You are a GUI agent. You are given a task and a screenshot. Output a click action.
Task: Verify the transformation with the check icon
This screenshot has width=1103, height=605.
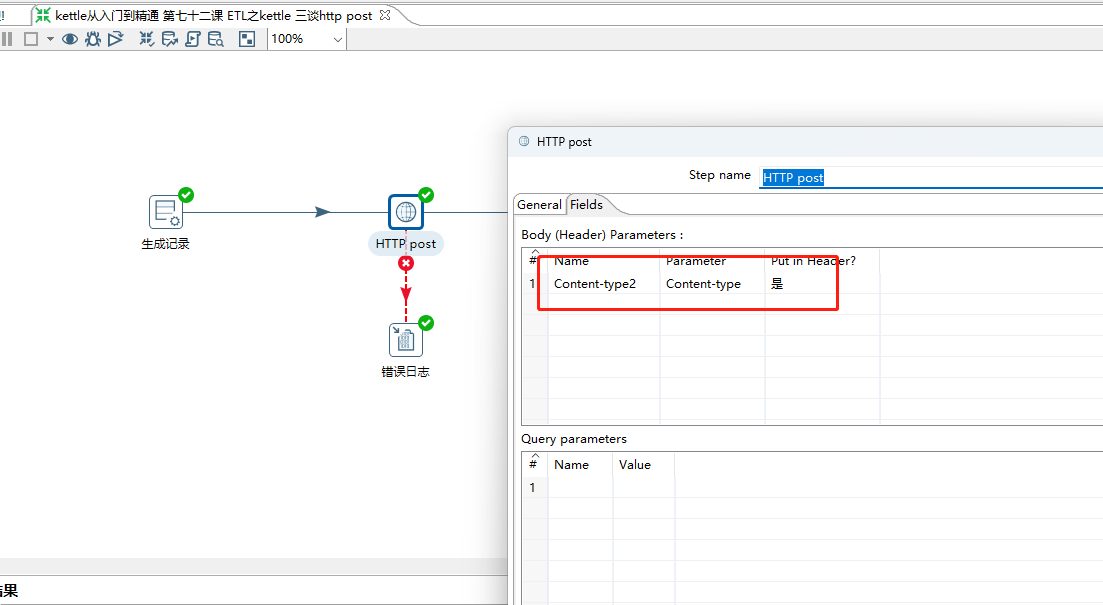pos(146,38)
